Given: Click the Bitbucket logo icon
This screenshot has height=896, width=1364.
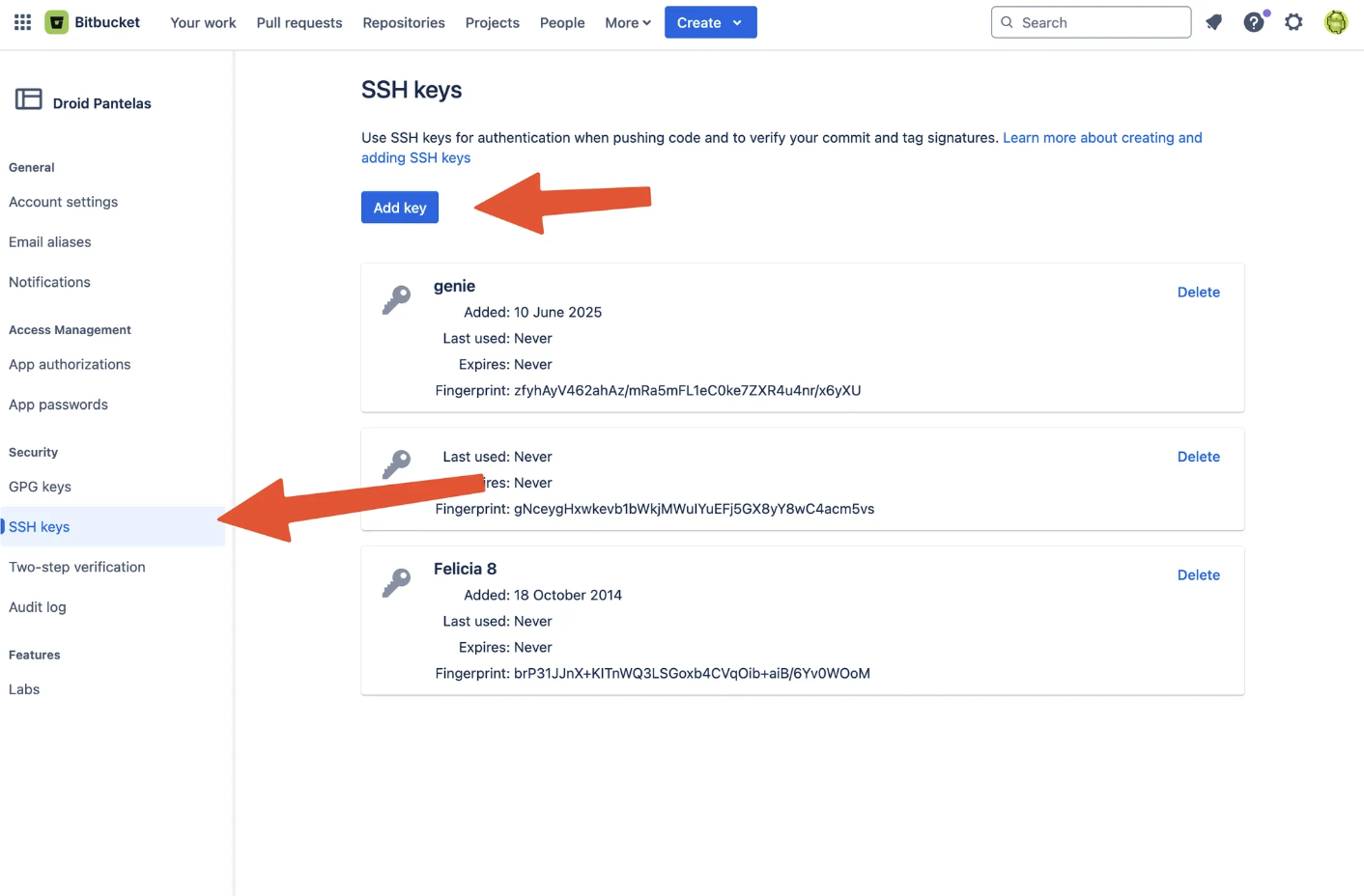Looking at the screenshot, I should click(57, 22).
